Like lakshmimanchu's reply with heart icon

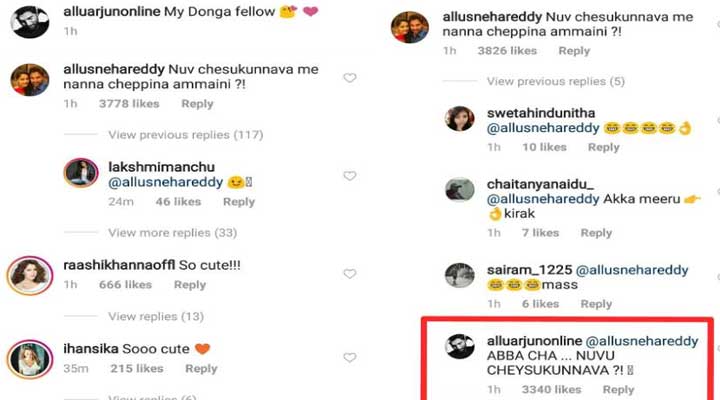[x=349, y=176]
